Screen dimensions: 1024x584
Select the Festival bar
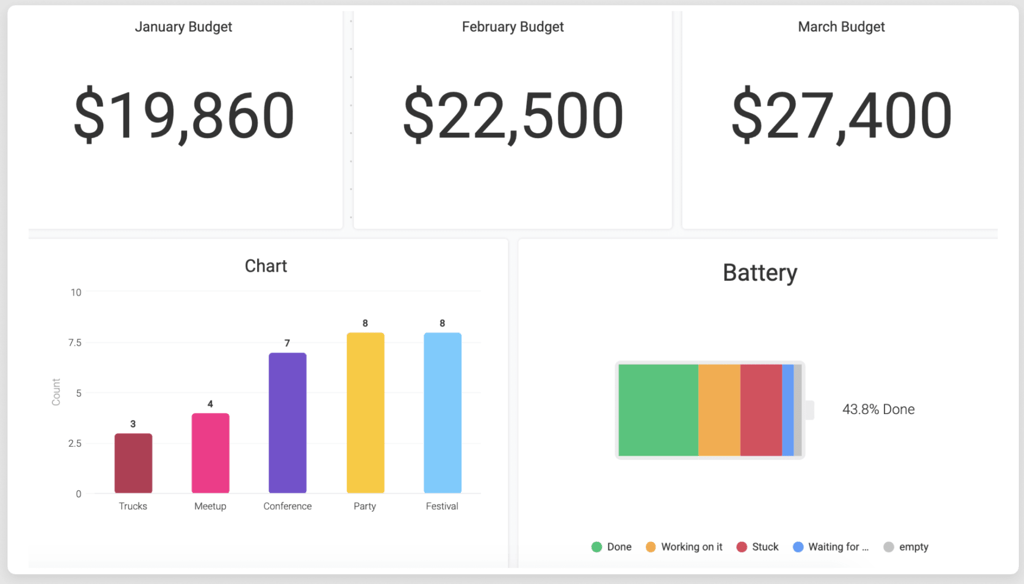pyautogui.click(x=442, y=410)
